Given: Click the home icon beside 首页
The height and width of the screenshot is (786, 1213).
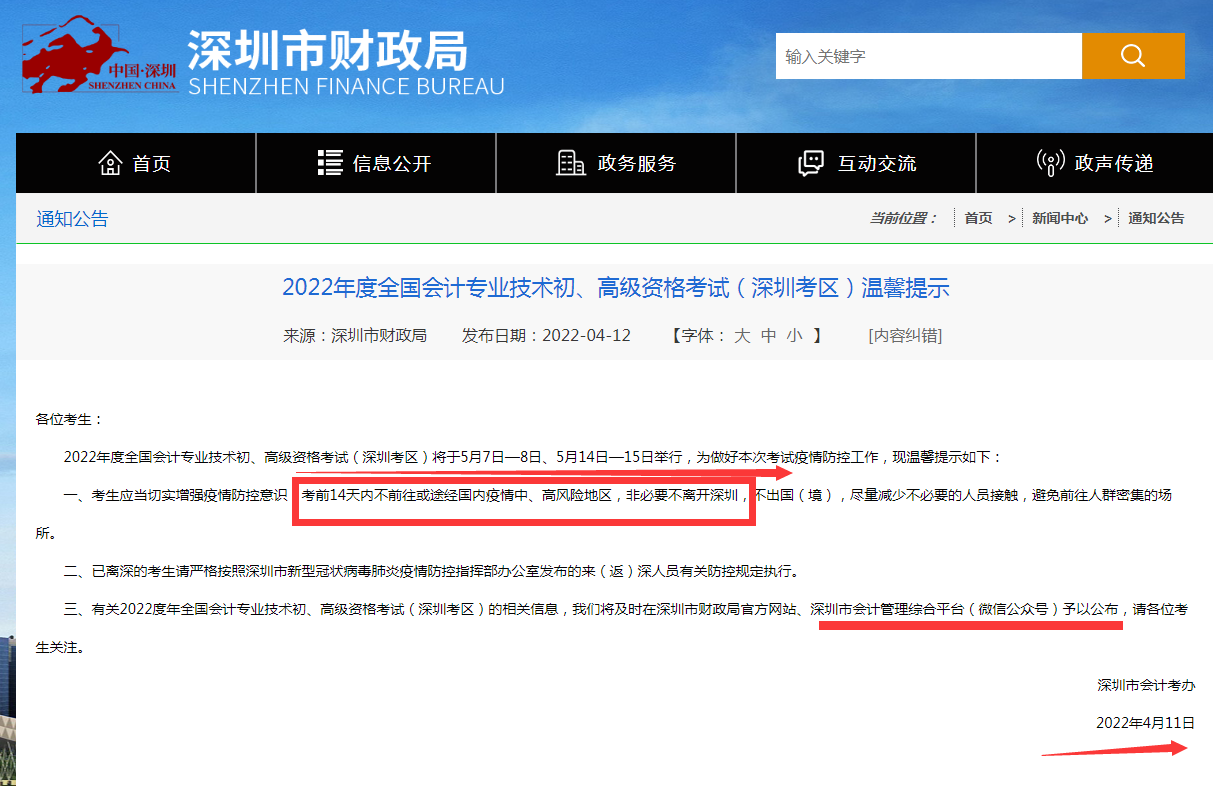Looking at the screenshot, I should [x=111, y=161].
